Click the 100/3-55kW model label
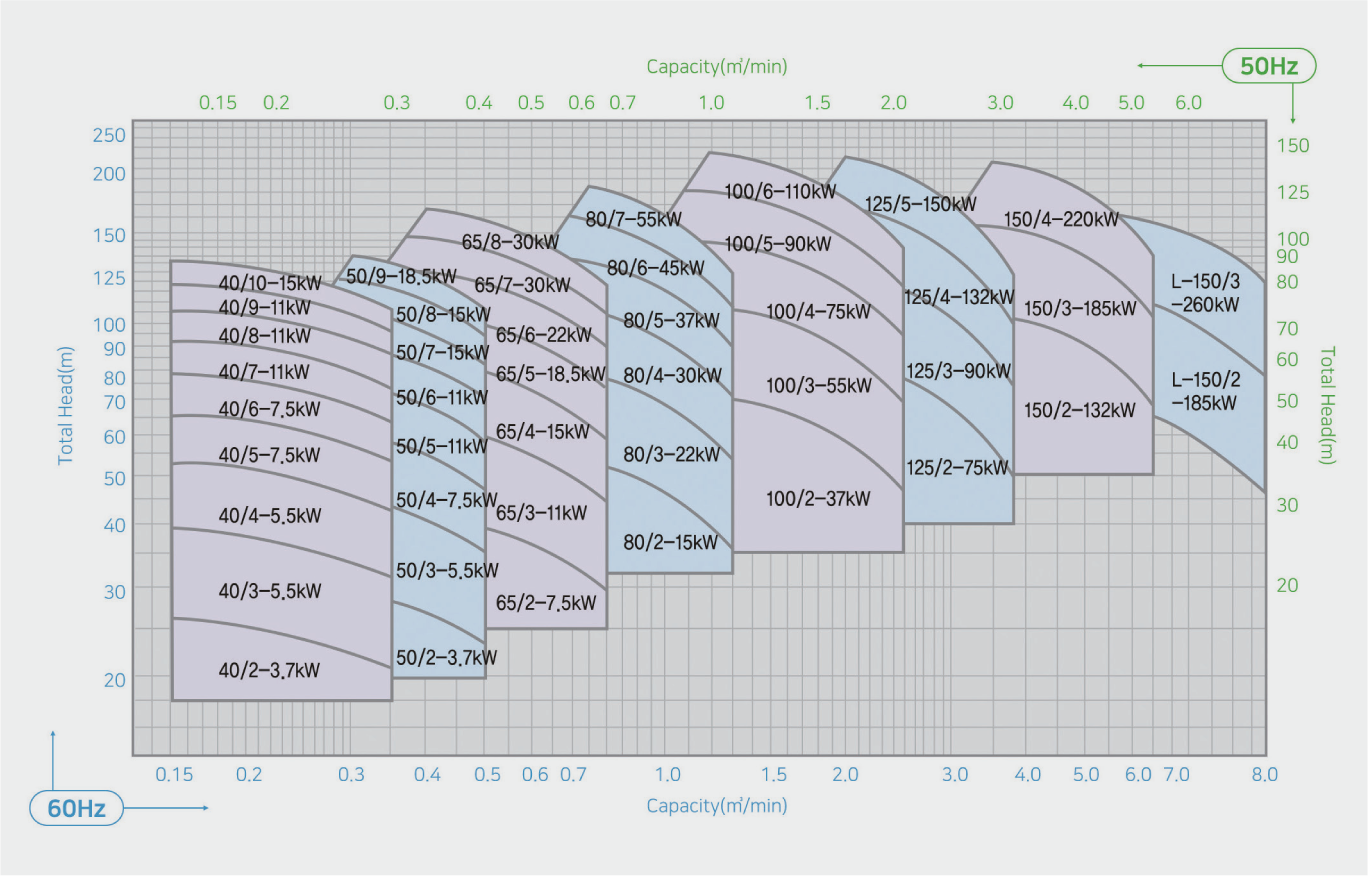The width and height of the screenshot is (1368, 876). (x=819, y=386)
